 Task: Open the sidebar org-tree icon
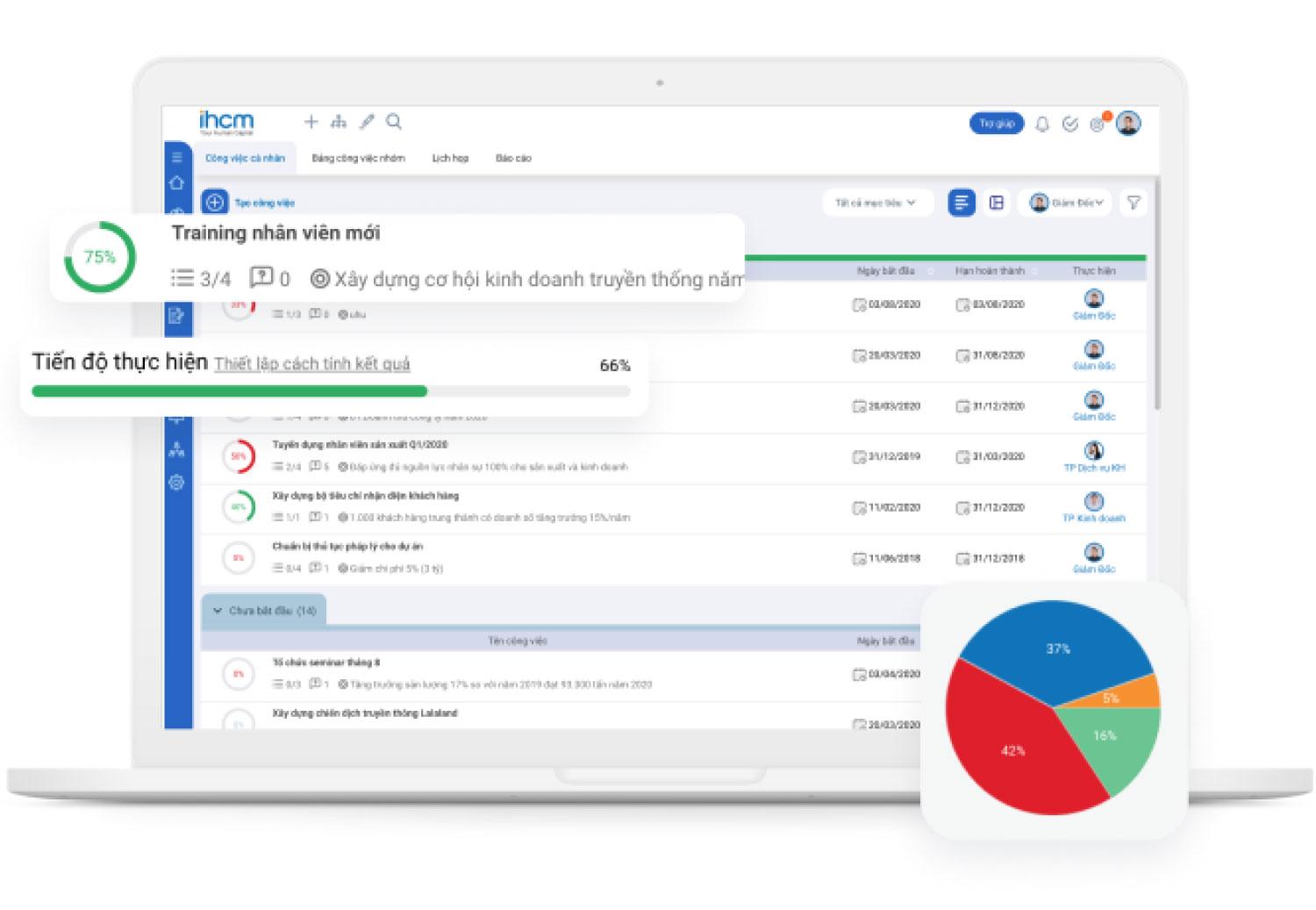tap(177, 449)
